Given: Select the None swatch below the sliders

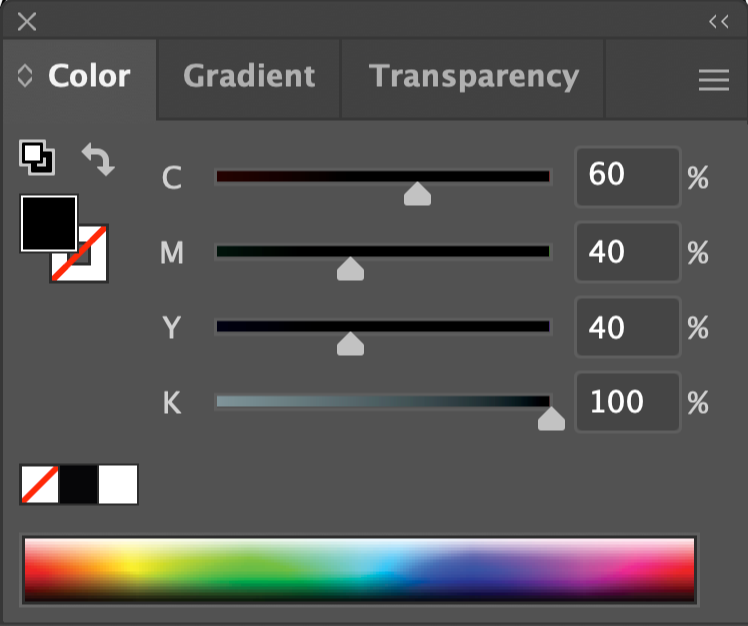Looking at the screenshot, I should (x=40, y=485).
